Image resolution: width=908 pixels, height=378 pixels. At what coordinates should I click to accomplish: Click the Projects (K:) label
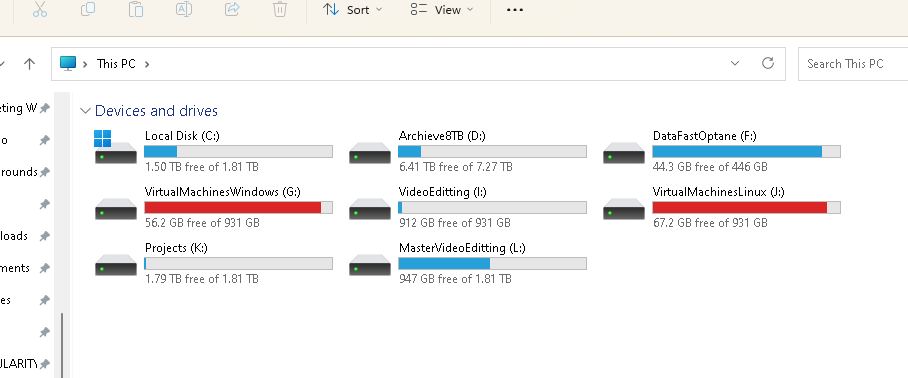(x=176, y=248)
